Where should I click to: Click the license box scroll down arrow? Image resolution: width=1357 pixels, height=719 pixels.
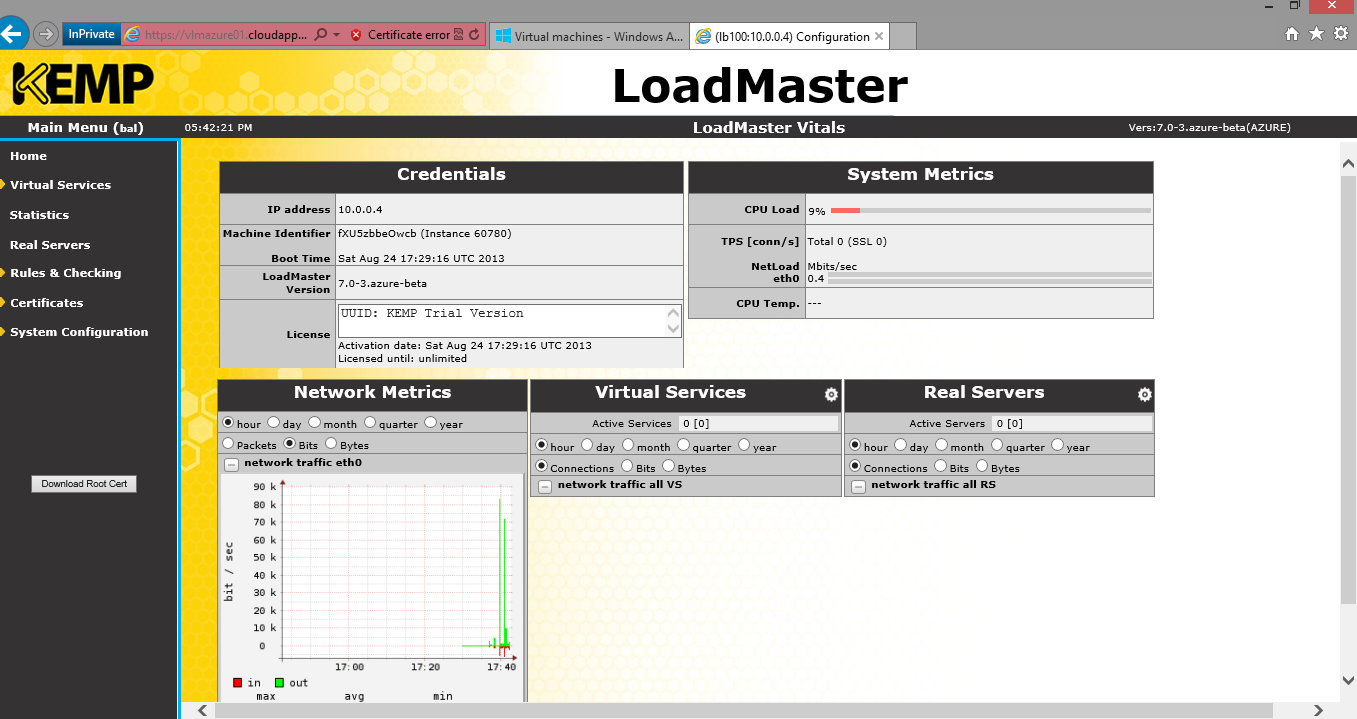[673, 328]
